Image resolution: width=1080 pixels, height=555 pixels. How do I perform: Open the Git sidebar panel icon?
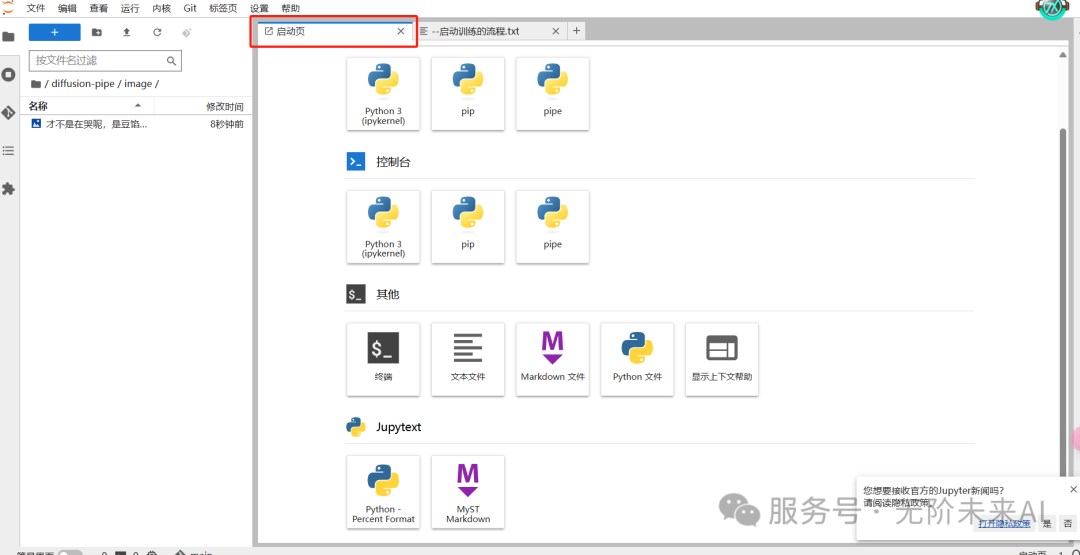click(x=8, y=112)
